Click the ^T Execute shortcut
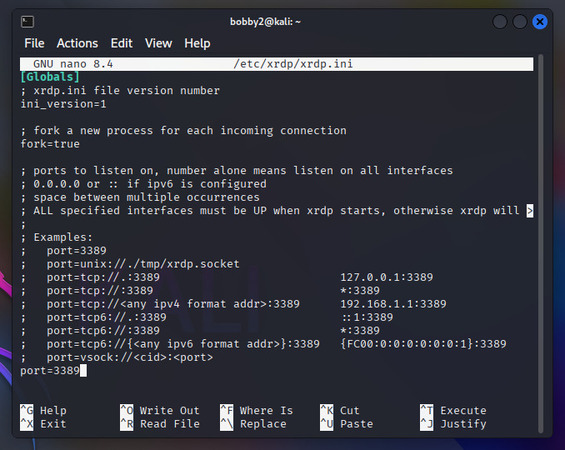The width and height of the screenshot is (565, 450). point(453,411)
